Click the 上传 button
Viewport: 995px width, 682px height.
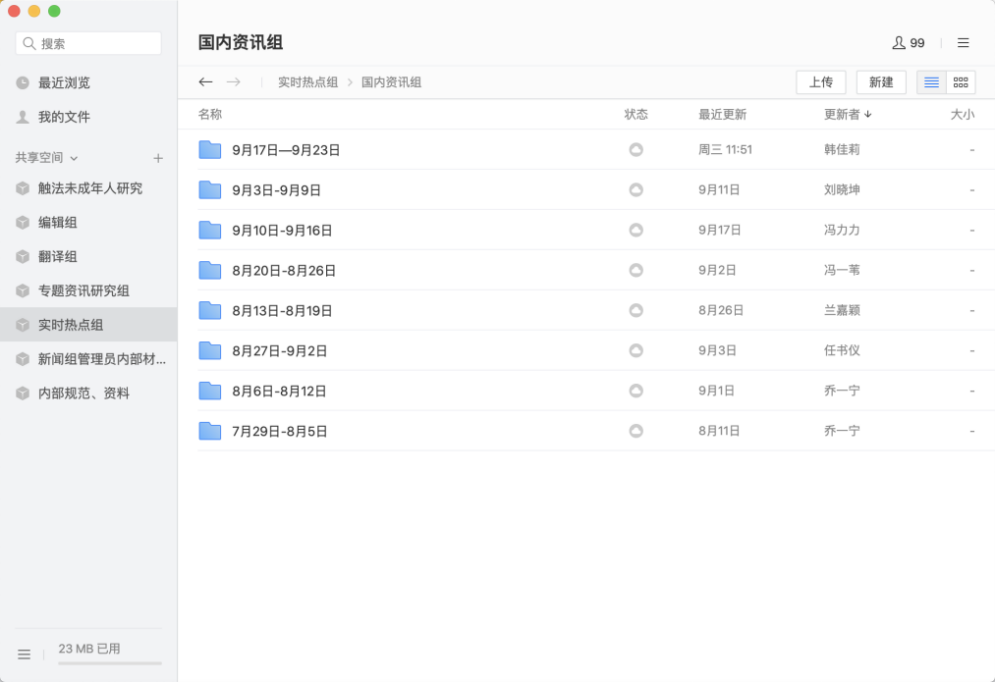click(821, 82)
